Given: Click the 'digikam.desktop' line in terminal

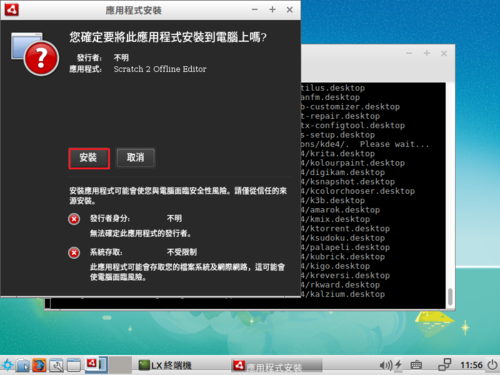Looking at the screenshot, I should (343, 172).
